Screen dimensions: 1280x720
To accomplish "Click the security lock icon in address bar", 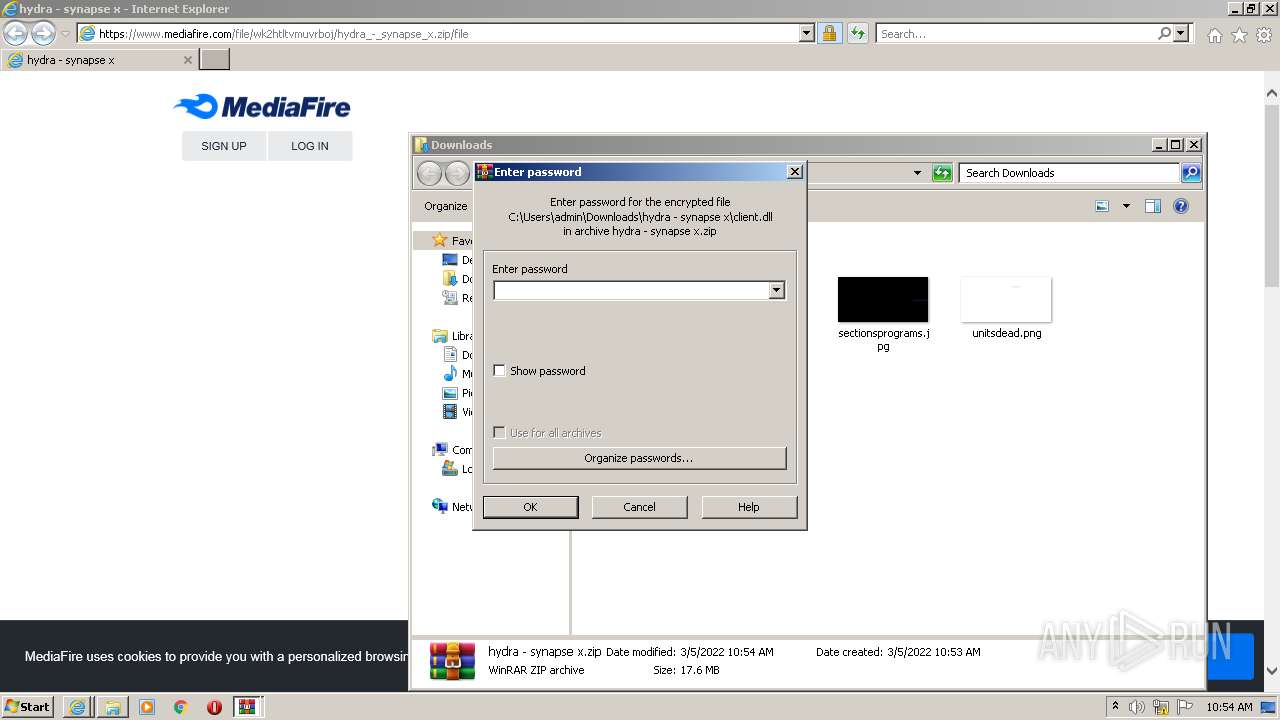I will tap(829, 33).
